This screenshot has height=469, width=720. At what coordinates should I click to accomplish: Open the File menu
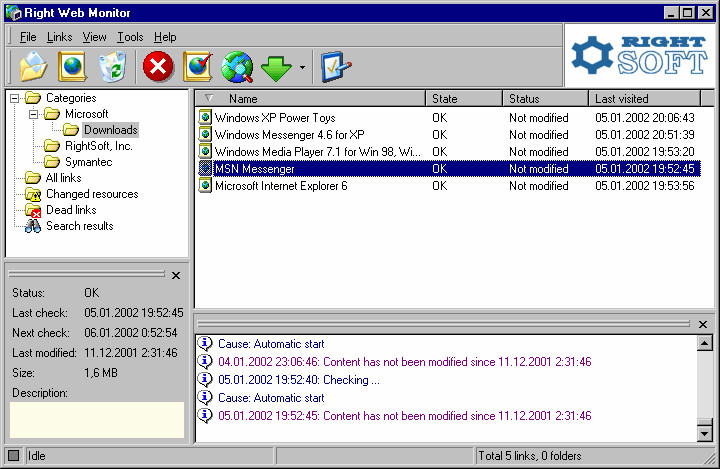28,37
